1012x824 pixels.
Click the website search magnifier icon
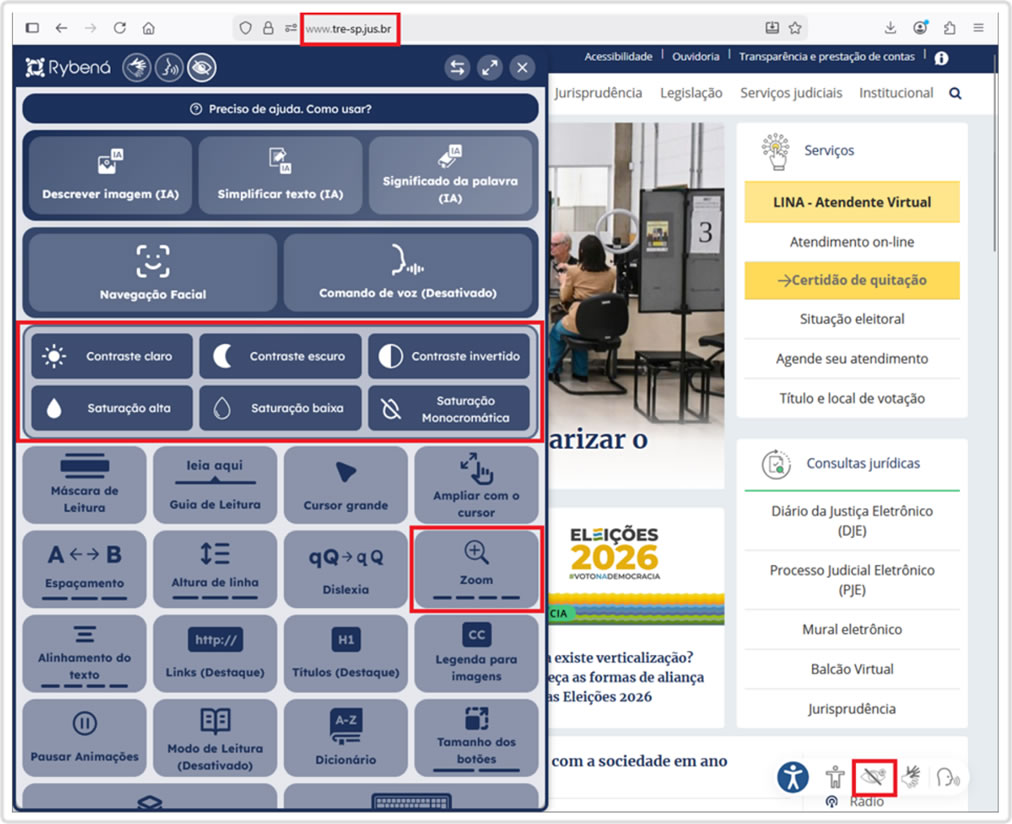955,93
